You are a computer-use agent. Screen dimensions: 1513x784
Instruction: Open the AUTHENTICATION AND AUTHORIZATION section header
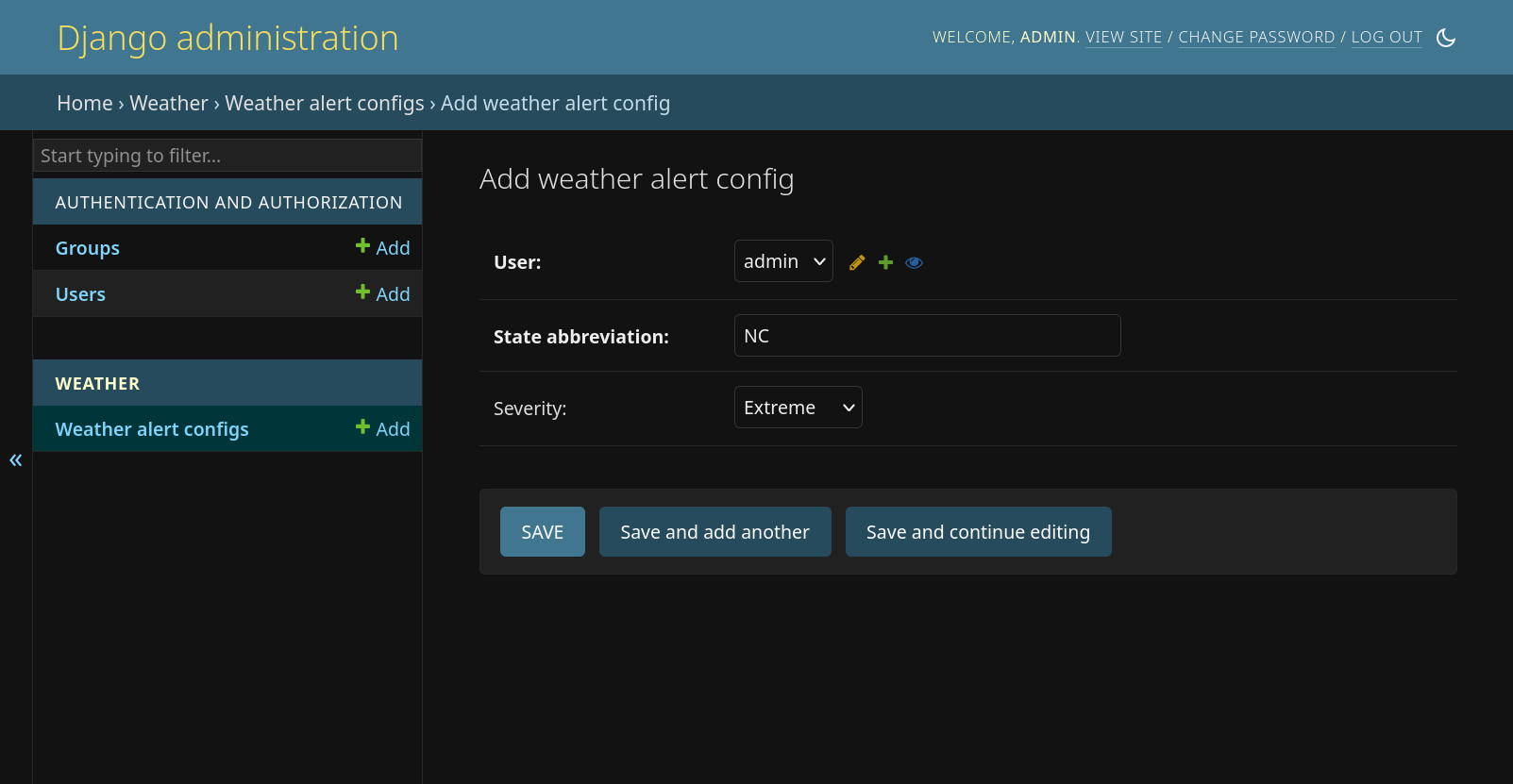point(228,203)
